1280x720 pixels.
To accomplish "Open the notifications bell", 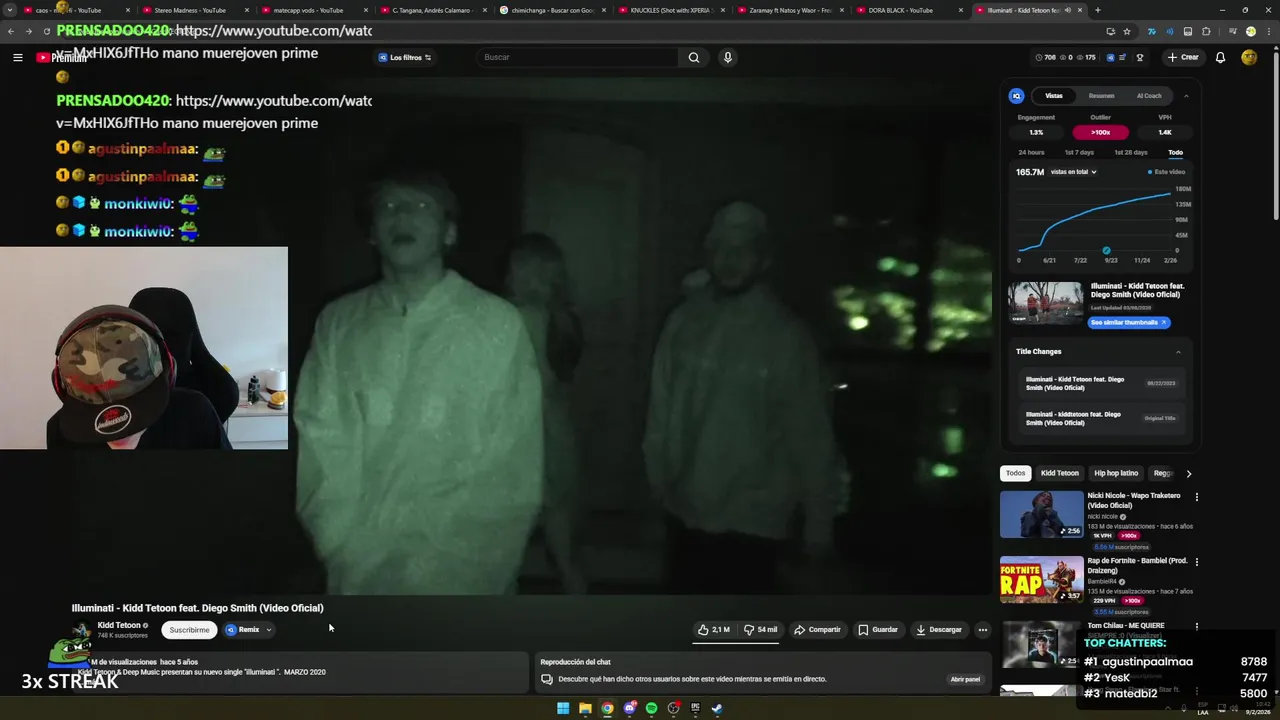I will pyautogui.click(x=1220, y=57).
